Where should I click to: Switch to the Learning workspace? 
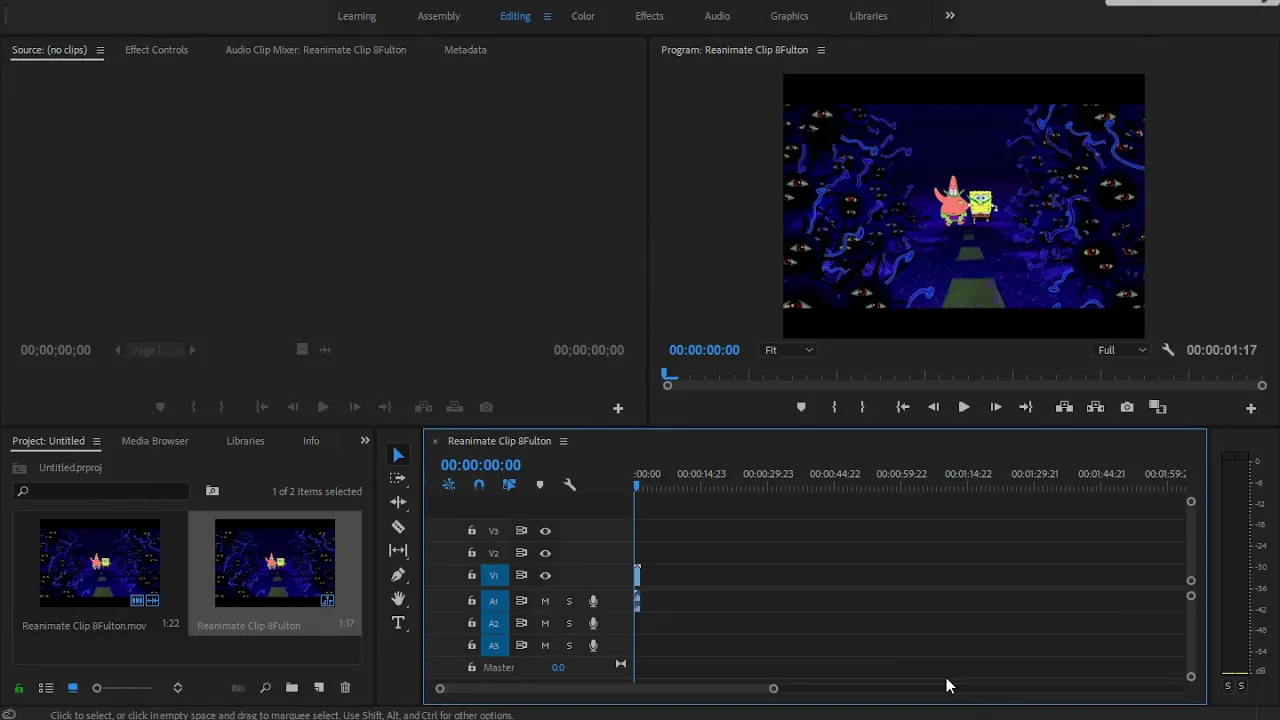(x=357, y=16)
